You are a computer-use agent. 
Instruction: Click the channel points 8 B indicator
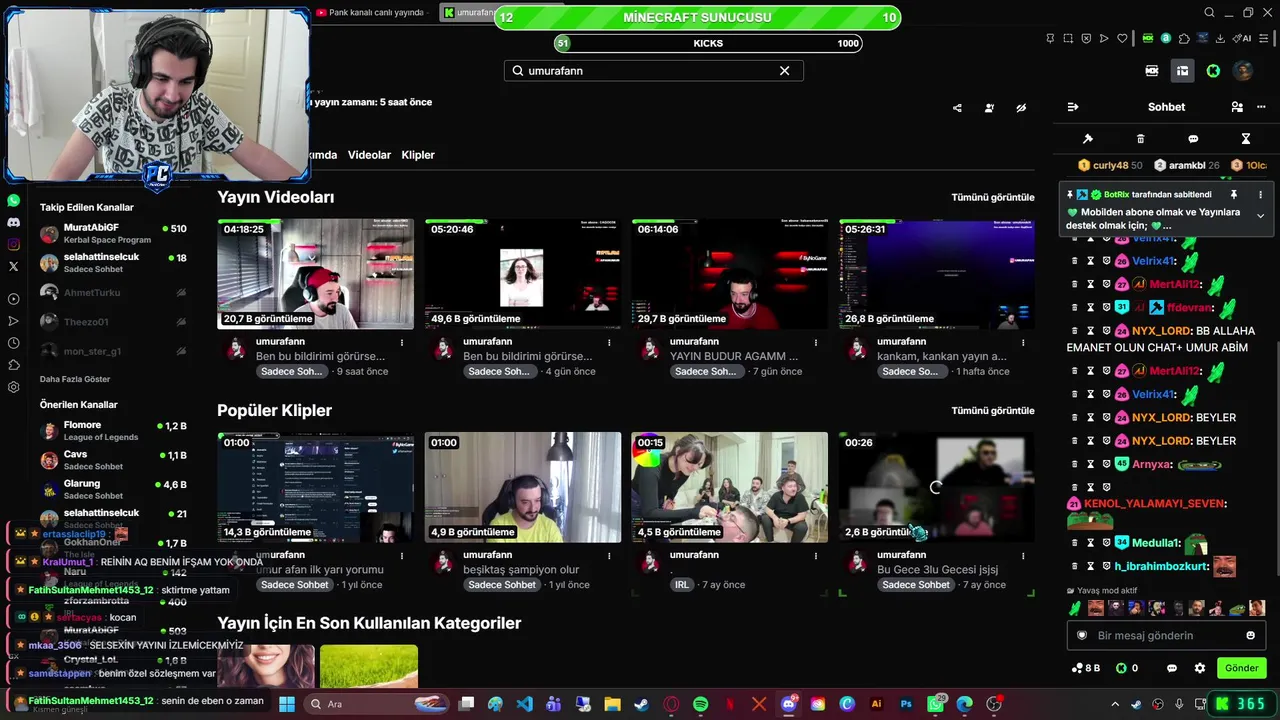point(1085,668)
